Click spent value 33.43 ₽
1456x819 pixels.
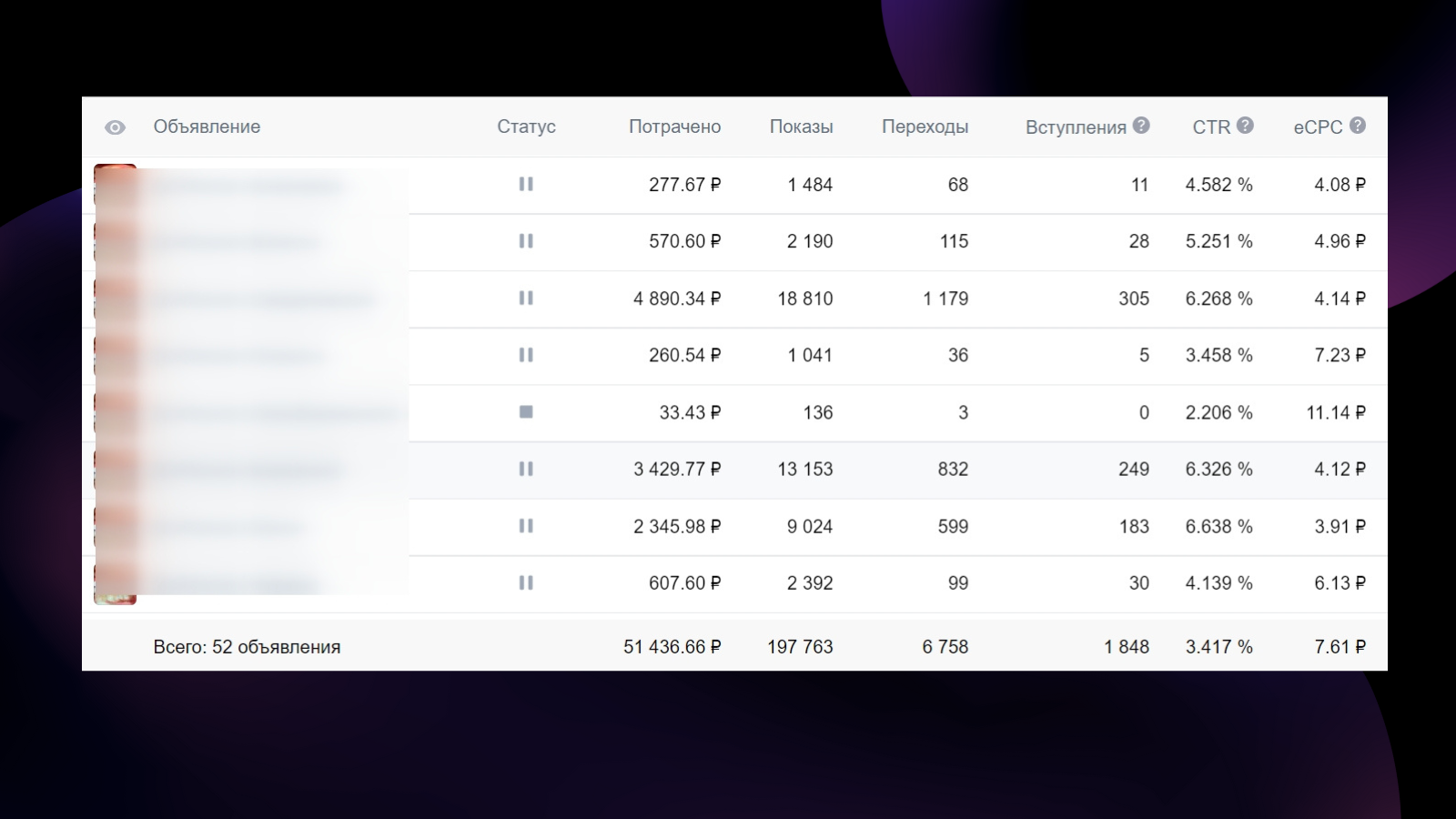click(690, 412)
